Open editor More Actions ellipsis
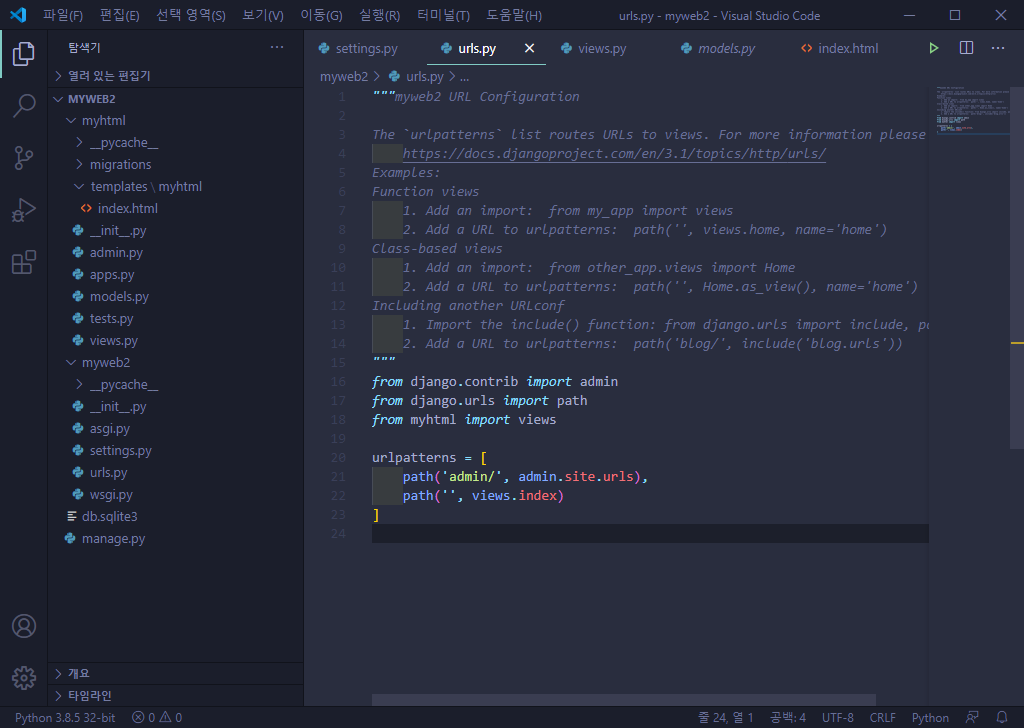 (x=998, y=48)
